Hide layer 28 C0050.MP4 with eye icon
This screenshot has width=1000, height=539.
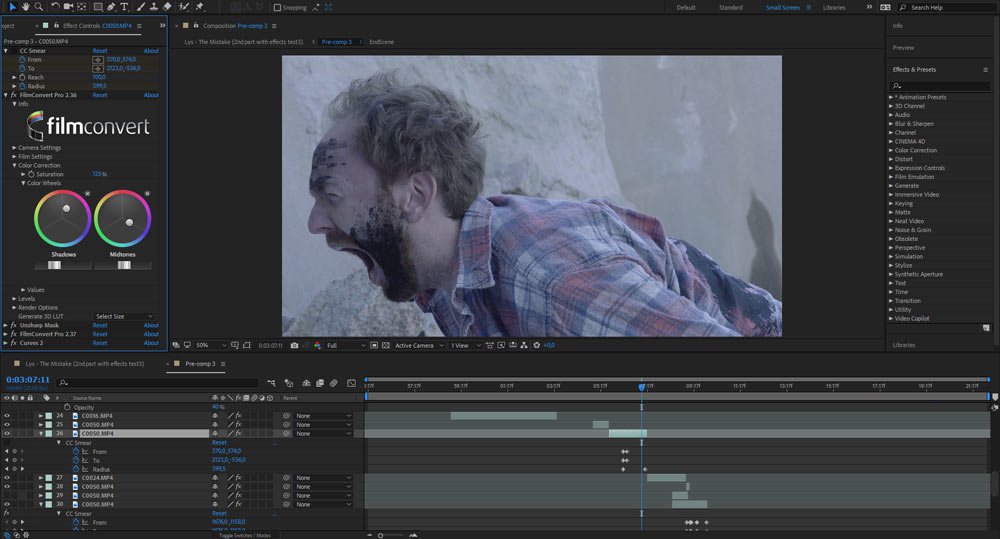[x=7, y=486]
